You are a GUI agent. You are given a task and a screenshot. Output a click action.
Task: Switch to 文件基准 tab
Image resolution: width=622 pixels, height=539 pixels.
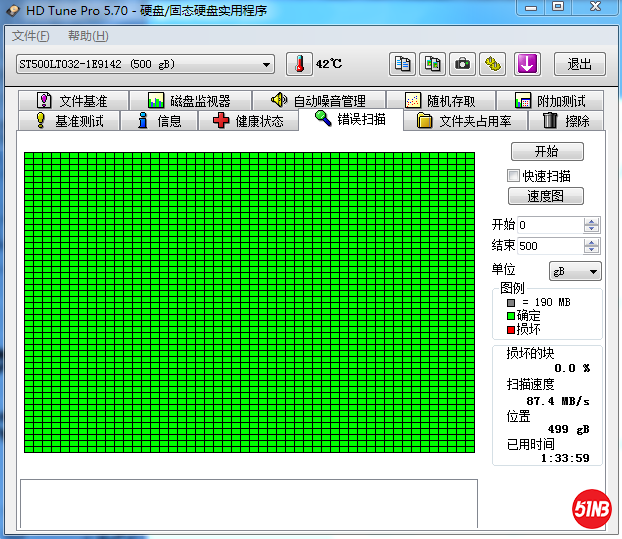click(73, 101)
